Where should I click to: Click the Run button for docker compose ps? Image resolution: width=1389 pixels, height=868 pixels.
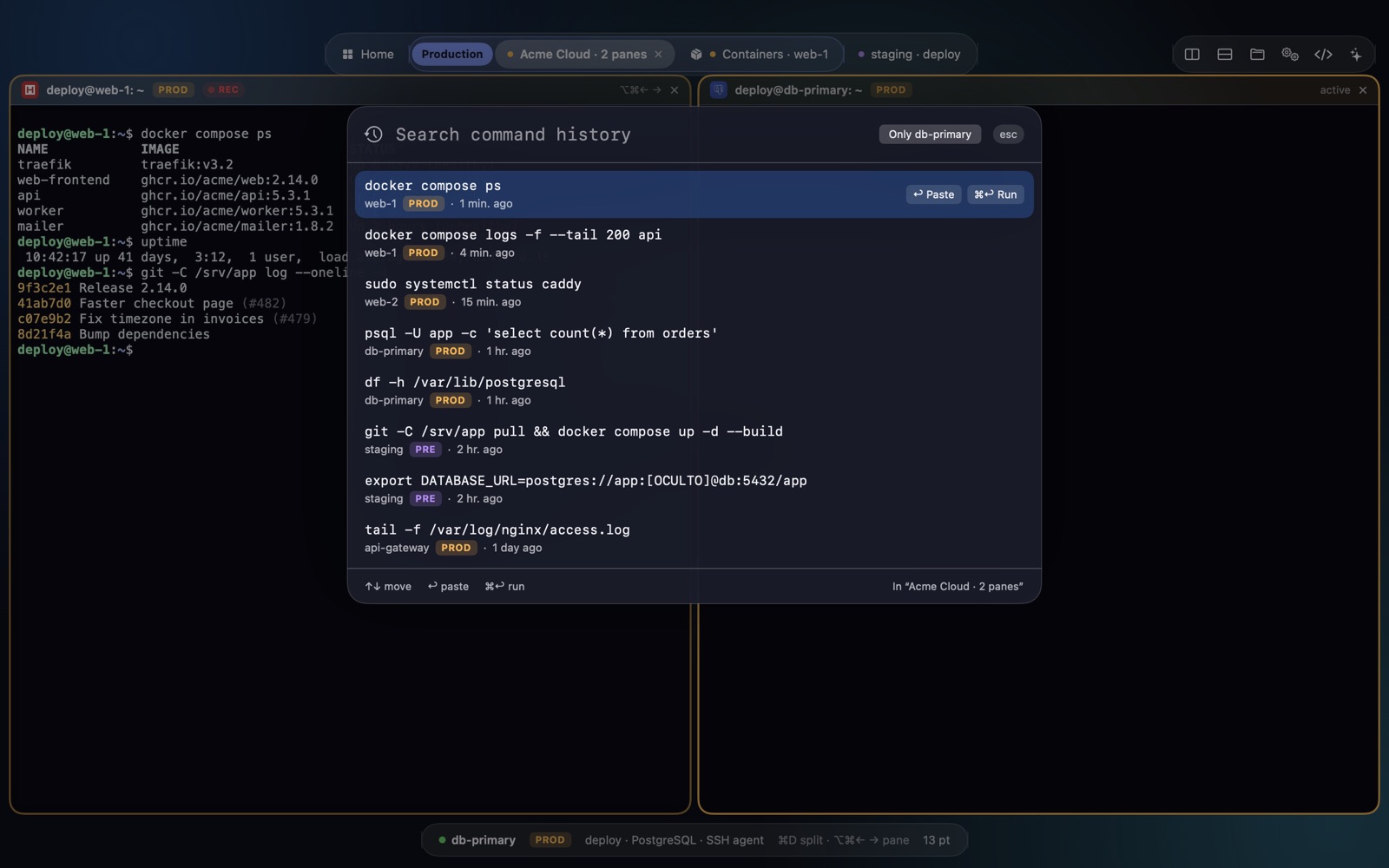click(996, 194)
